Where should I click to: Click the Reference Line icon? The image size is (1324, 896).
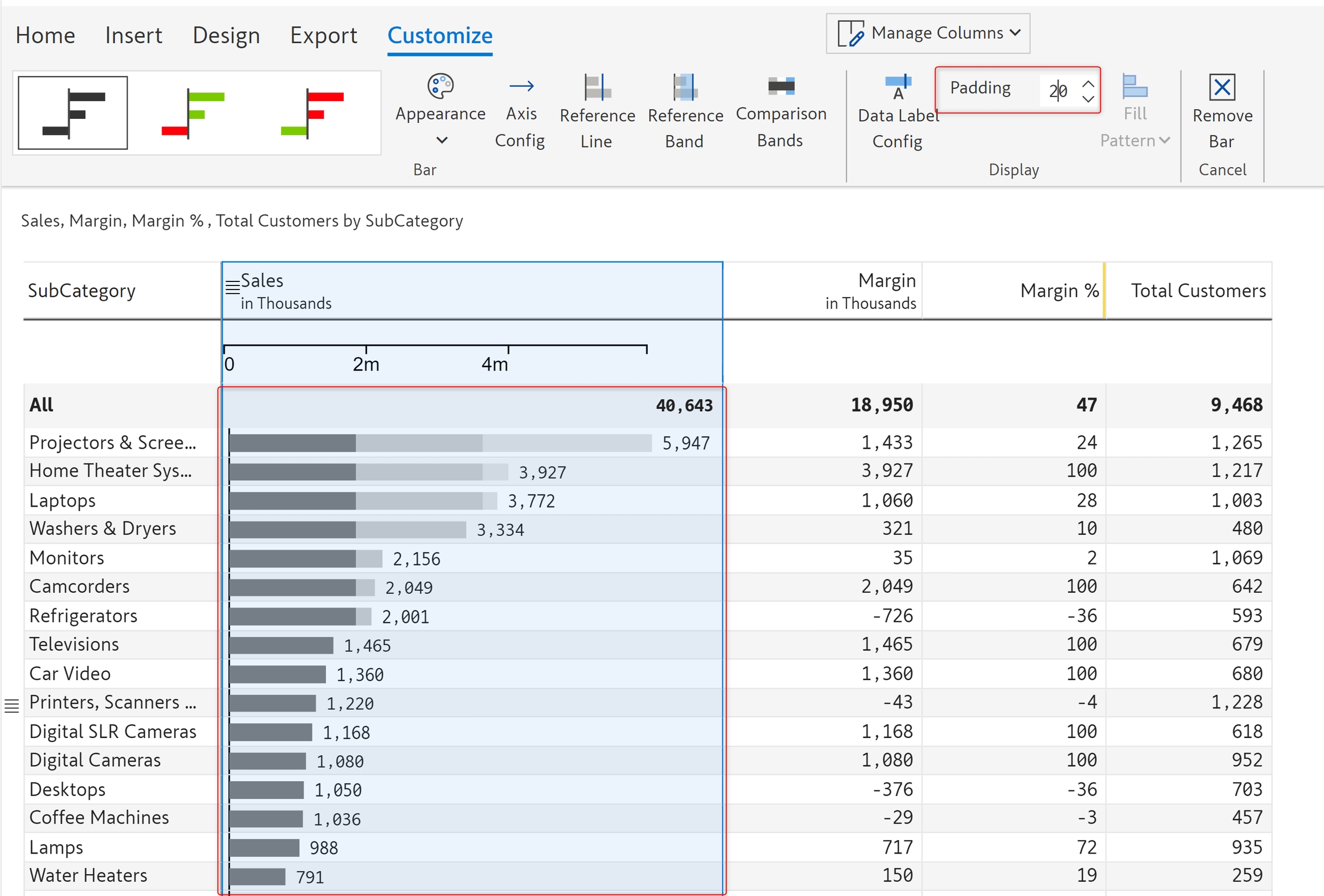[597, 88]
